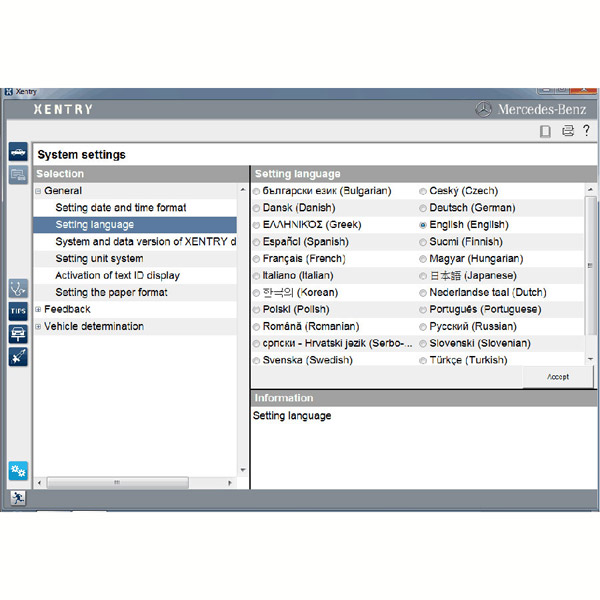Screen dimensions: 600x600
Task: Select Japanese language radio button
Action: click(423, 276)
